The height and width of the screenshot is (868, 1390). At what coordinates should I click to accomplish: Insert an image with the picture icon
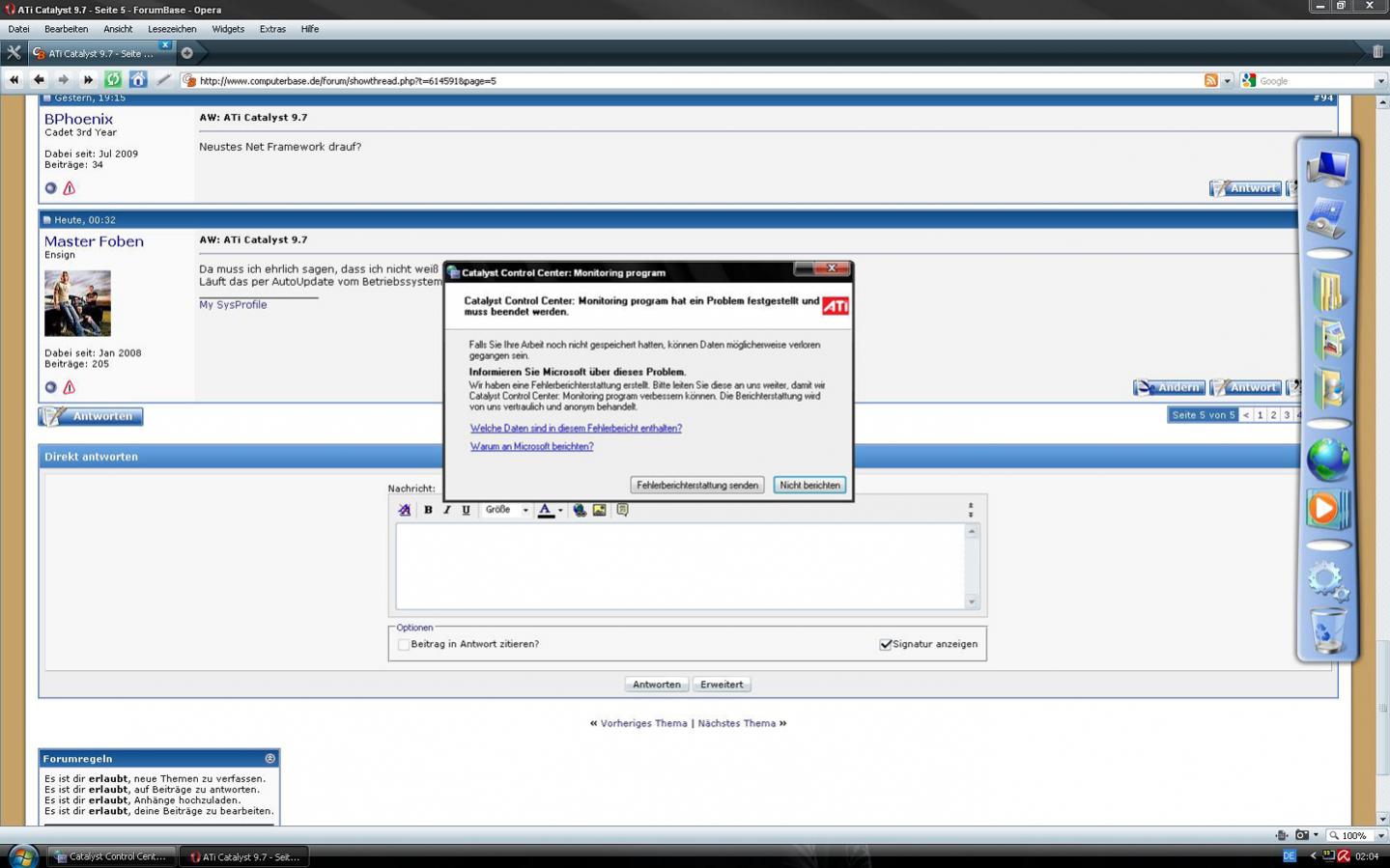600,510
